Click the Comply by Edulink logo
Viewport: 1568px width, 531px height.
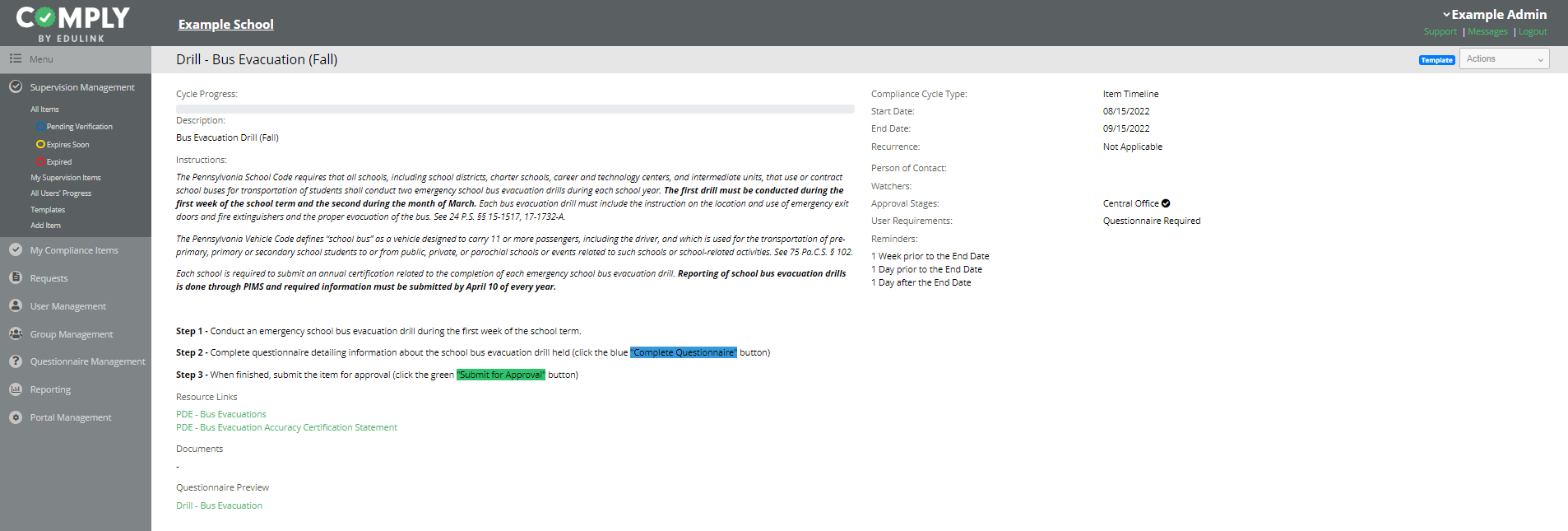coord(72,24)
